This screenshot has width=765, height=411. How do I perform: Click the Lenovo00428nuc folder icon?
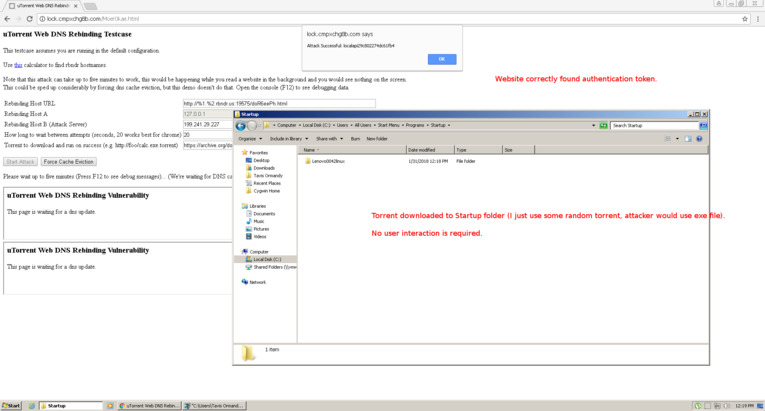click(x=308, y=161)
